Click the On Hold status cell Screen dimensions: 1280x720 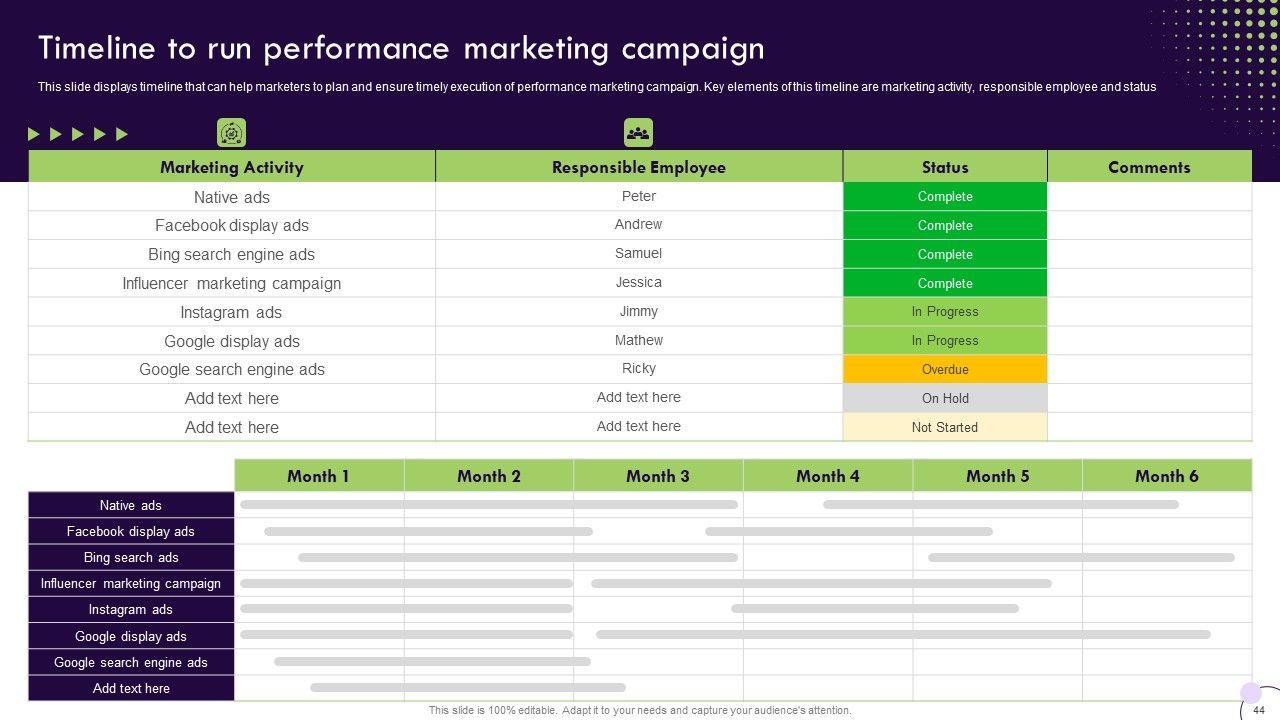tap(945, 398)
